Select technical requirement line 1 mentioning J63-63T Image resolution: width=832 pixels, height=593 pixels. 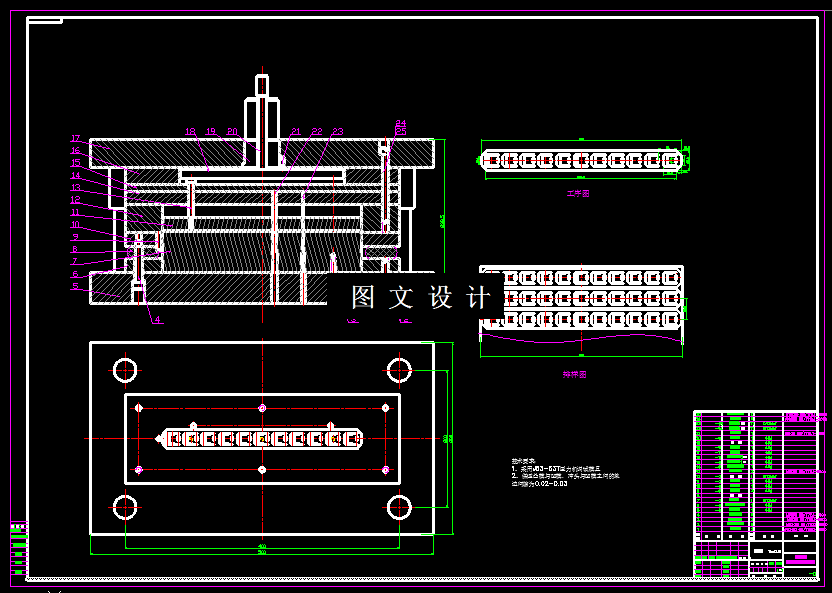(x=556, y=469)
